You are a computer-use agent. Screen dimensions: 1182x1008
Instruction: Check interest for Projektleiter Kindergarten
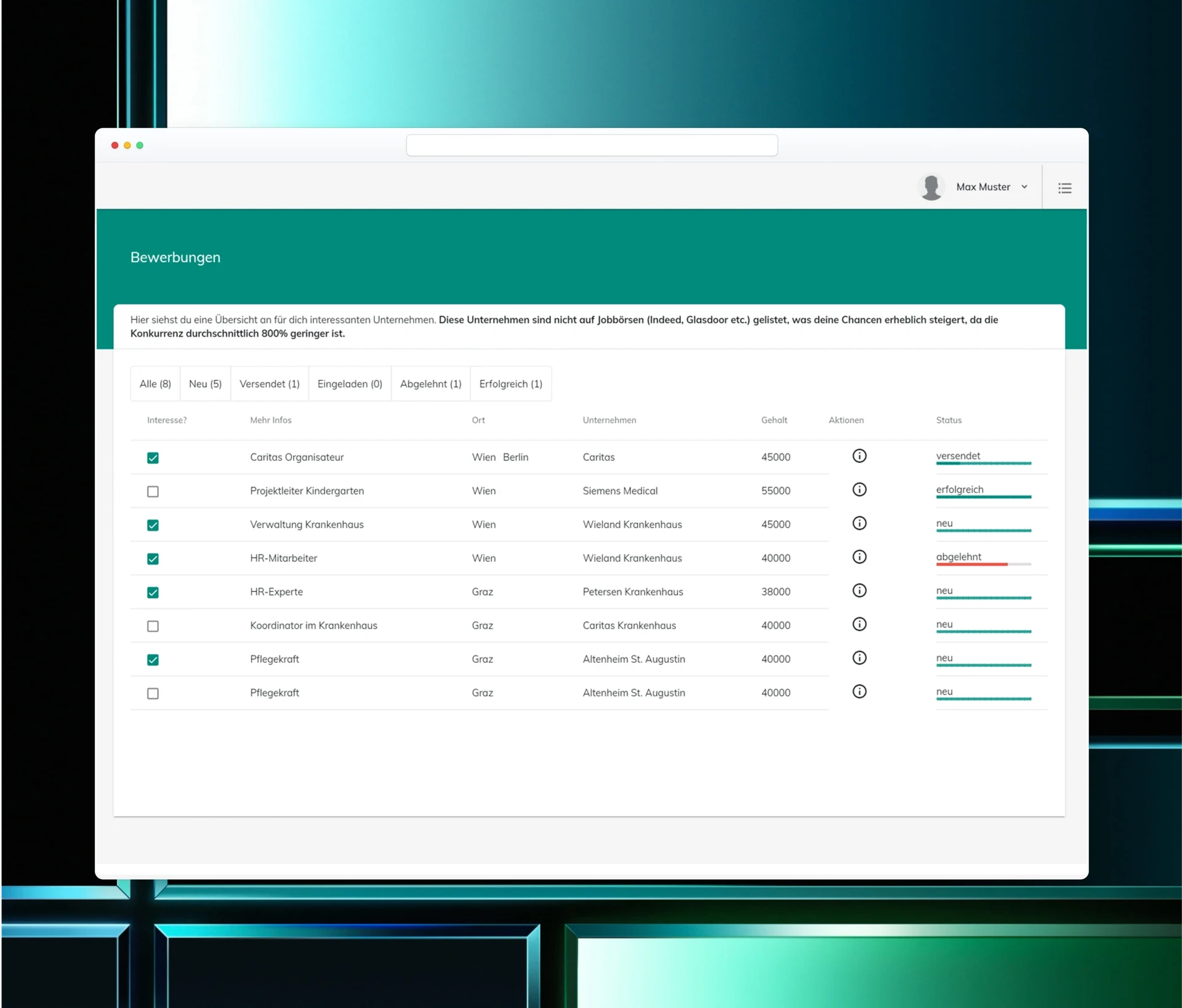coord(153,491)
